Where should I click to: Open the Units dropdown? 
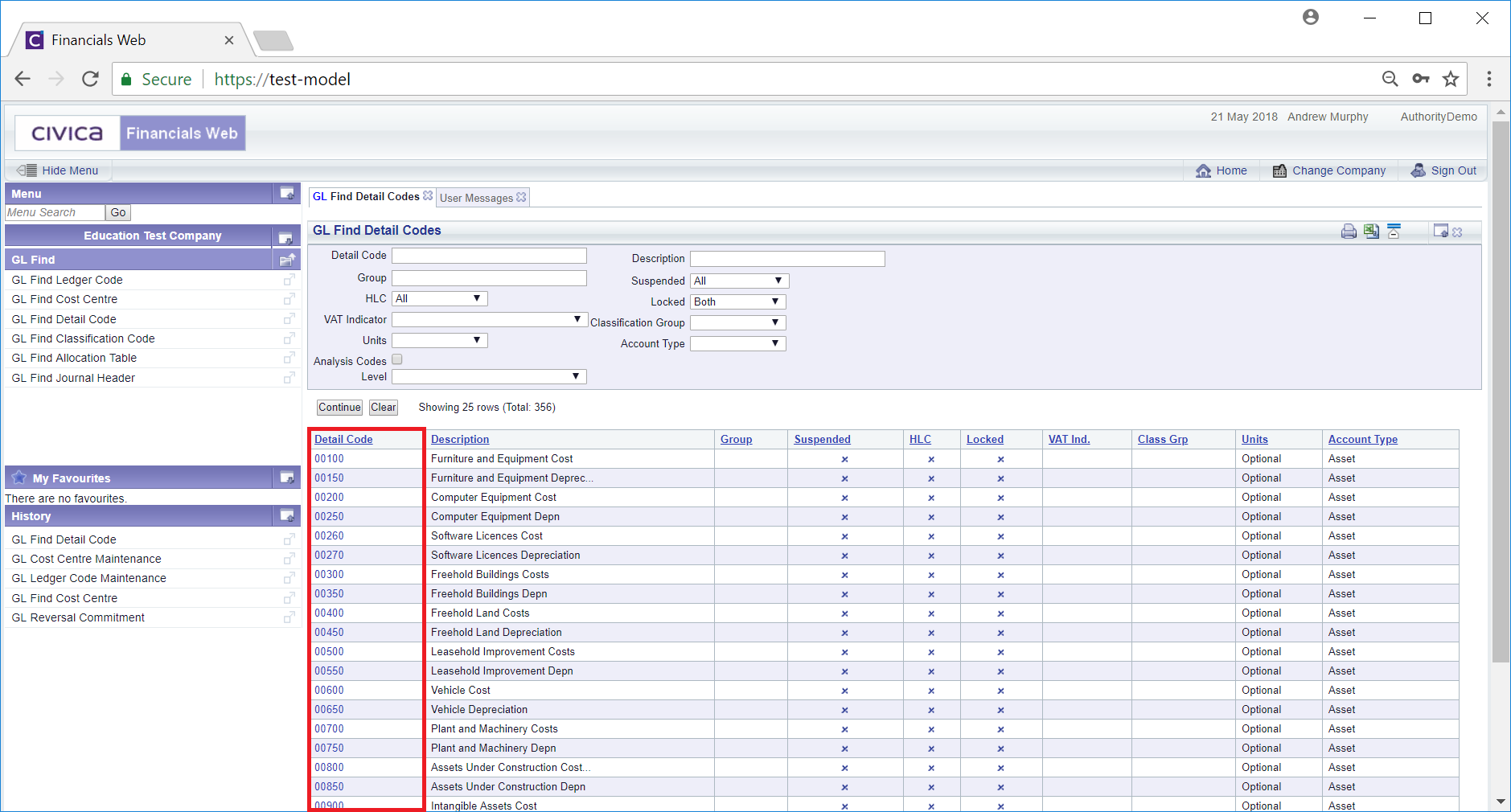[x=440, y=340]
